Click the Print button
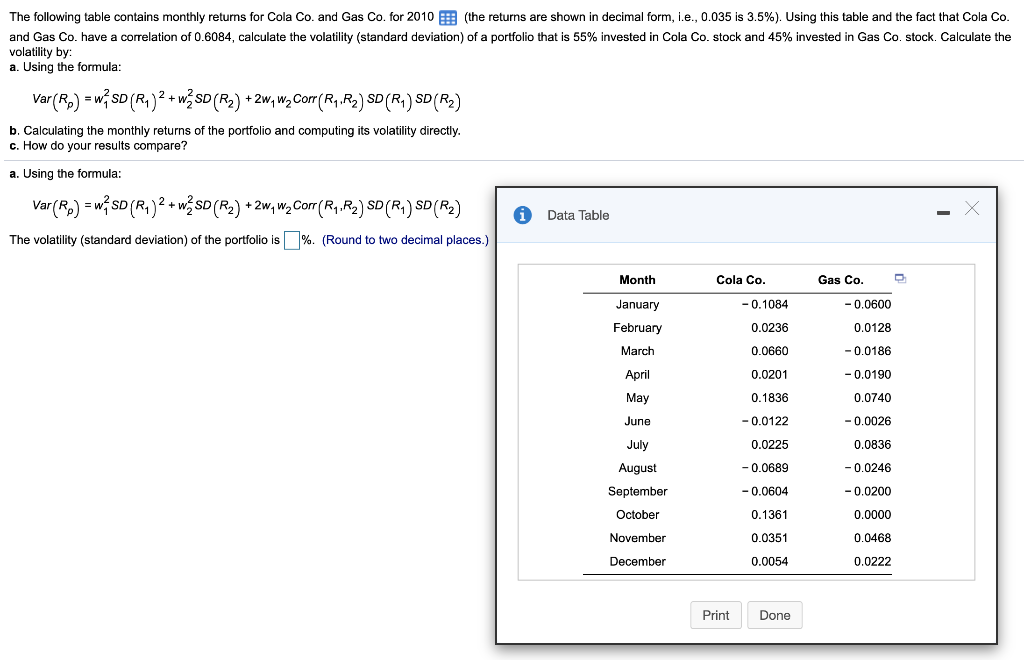The image size is (1024, 660). coord(716,615)
